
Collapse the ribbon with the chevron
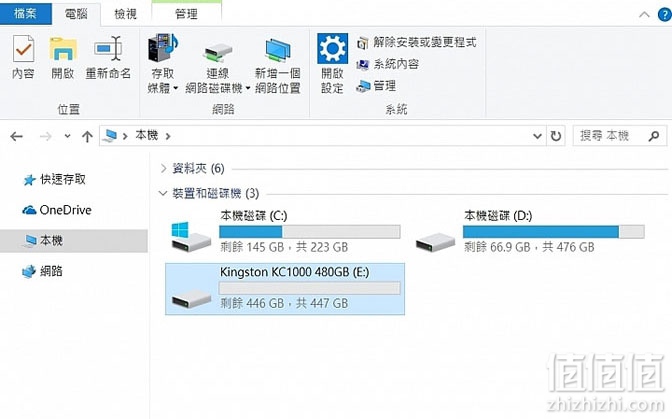(x=644, y=15)
